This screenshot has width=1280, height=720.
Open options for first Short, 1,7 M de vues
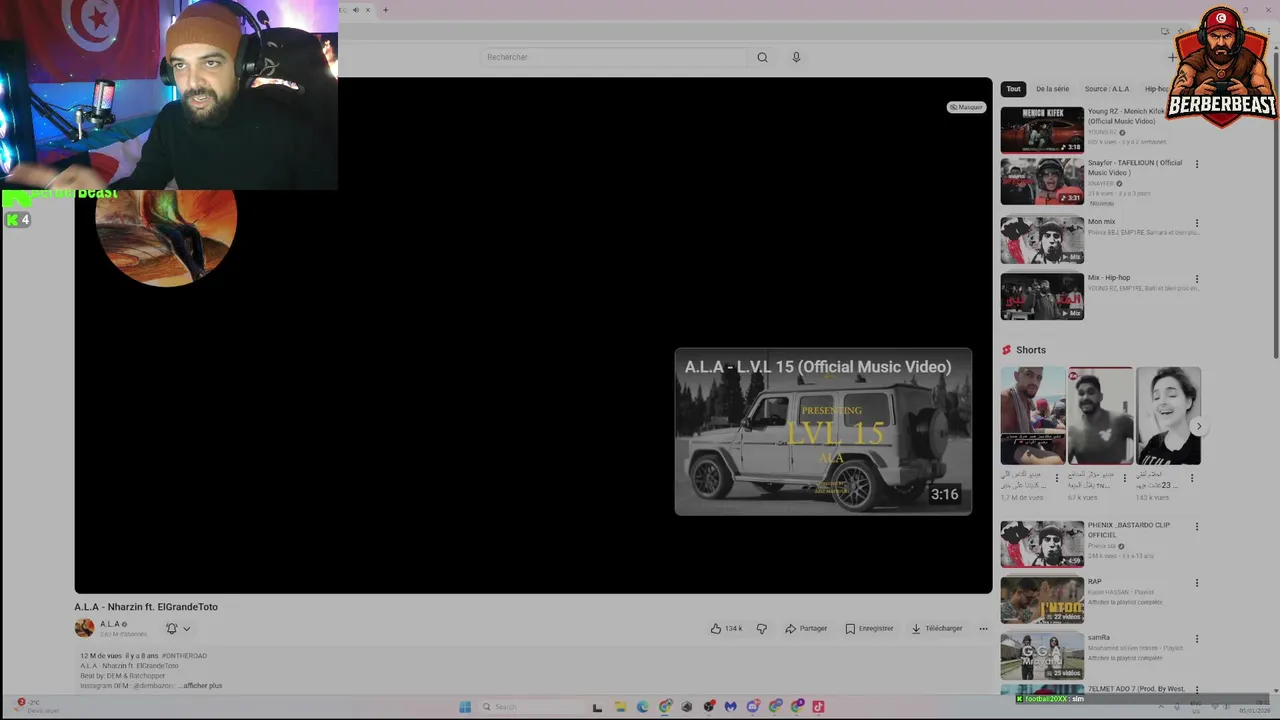pyautogui.click(x=1057, y=478)
